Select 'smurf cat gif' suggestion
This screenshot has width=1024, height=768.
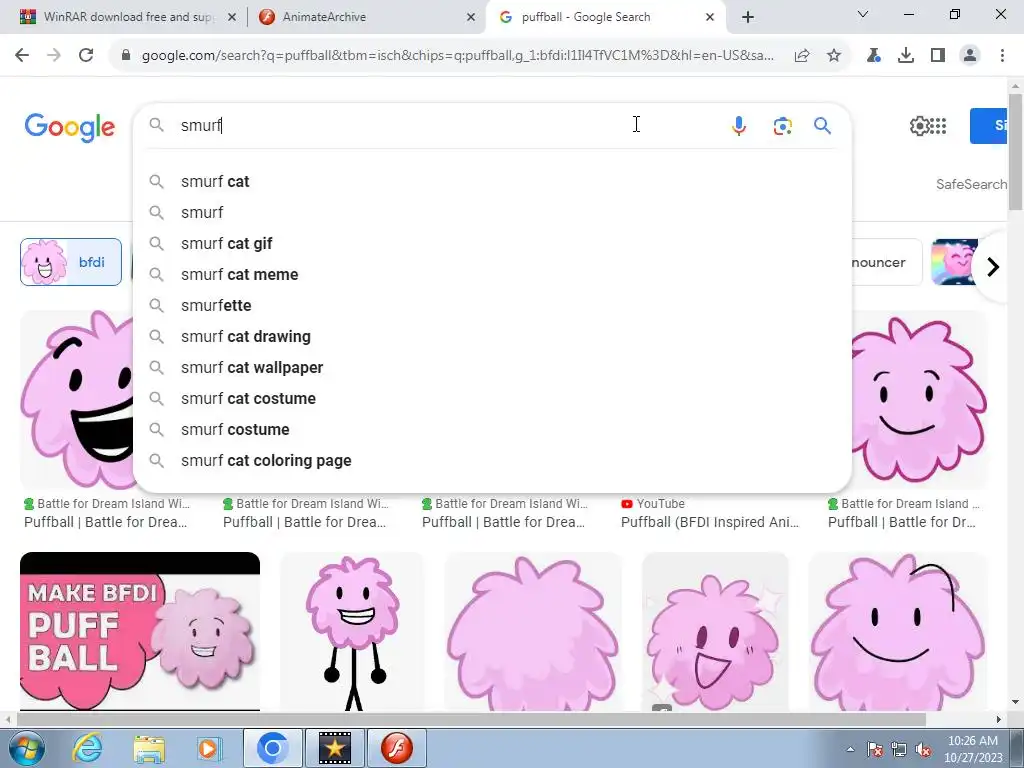click(492, 244)
